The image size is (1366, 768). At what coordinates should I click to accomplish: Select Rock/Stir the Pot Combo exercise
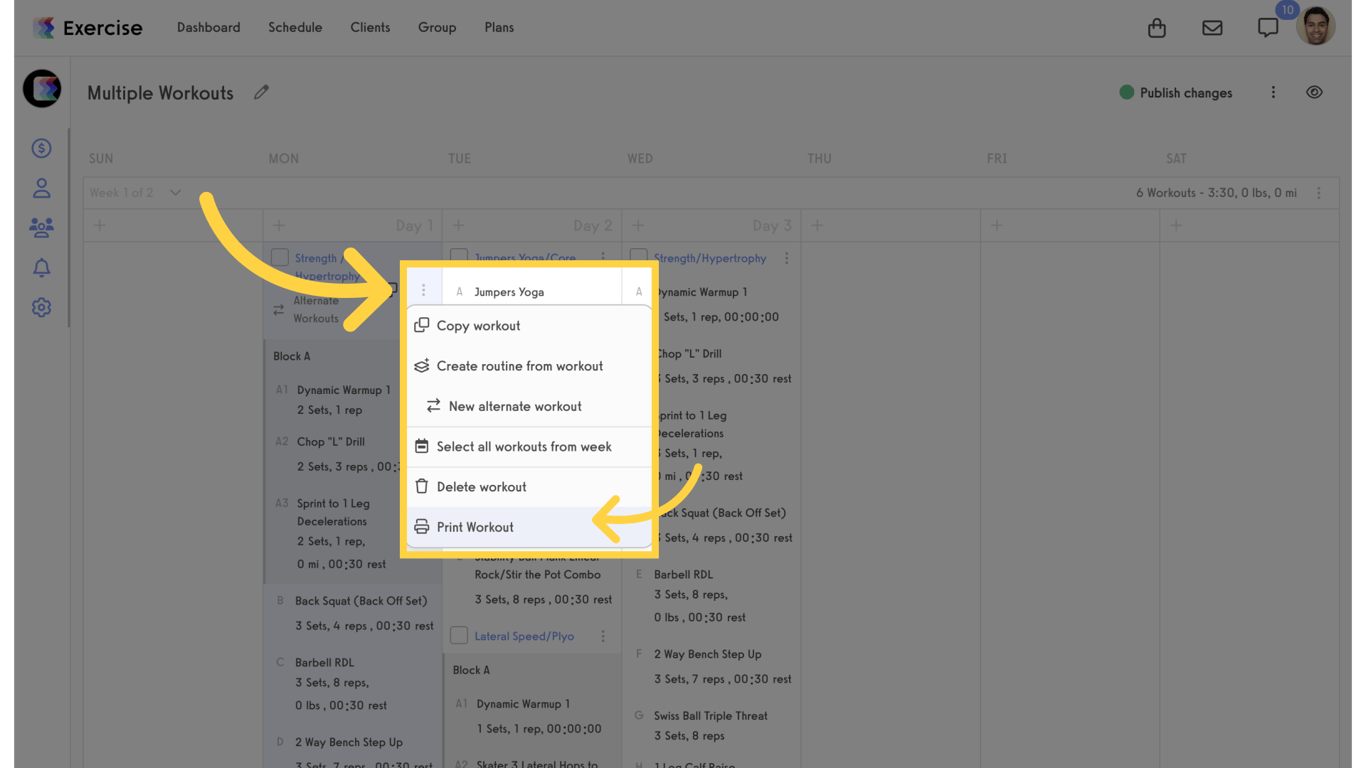(x=537, y=575)
